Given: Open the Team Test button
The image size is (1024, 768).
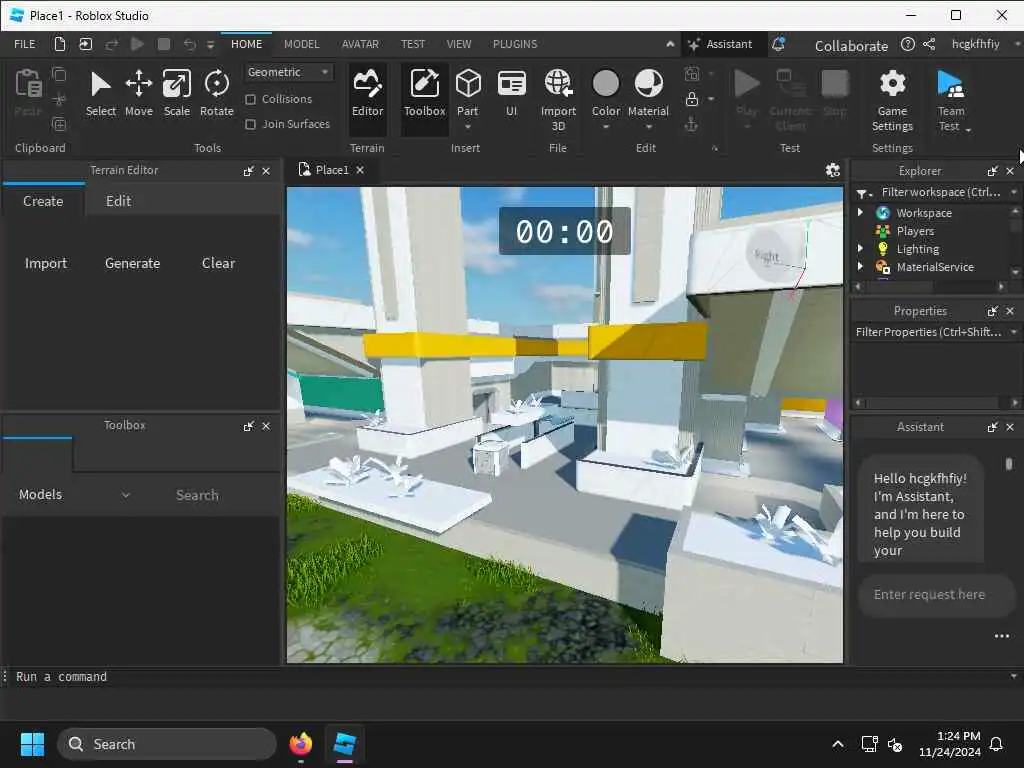Looking at the screenshot, I should tap(951, 100).
